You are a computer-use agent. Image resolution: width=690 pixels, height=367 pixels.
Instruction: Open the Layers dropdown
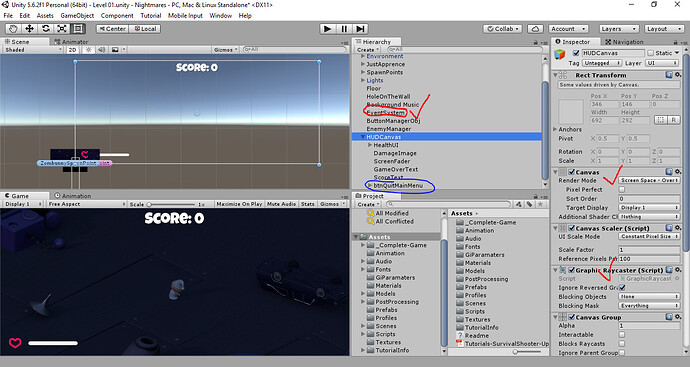(619, 29)
